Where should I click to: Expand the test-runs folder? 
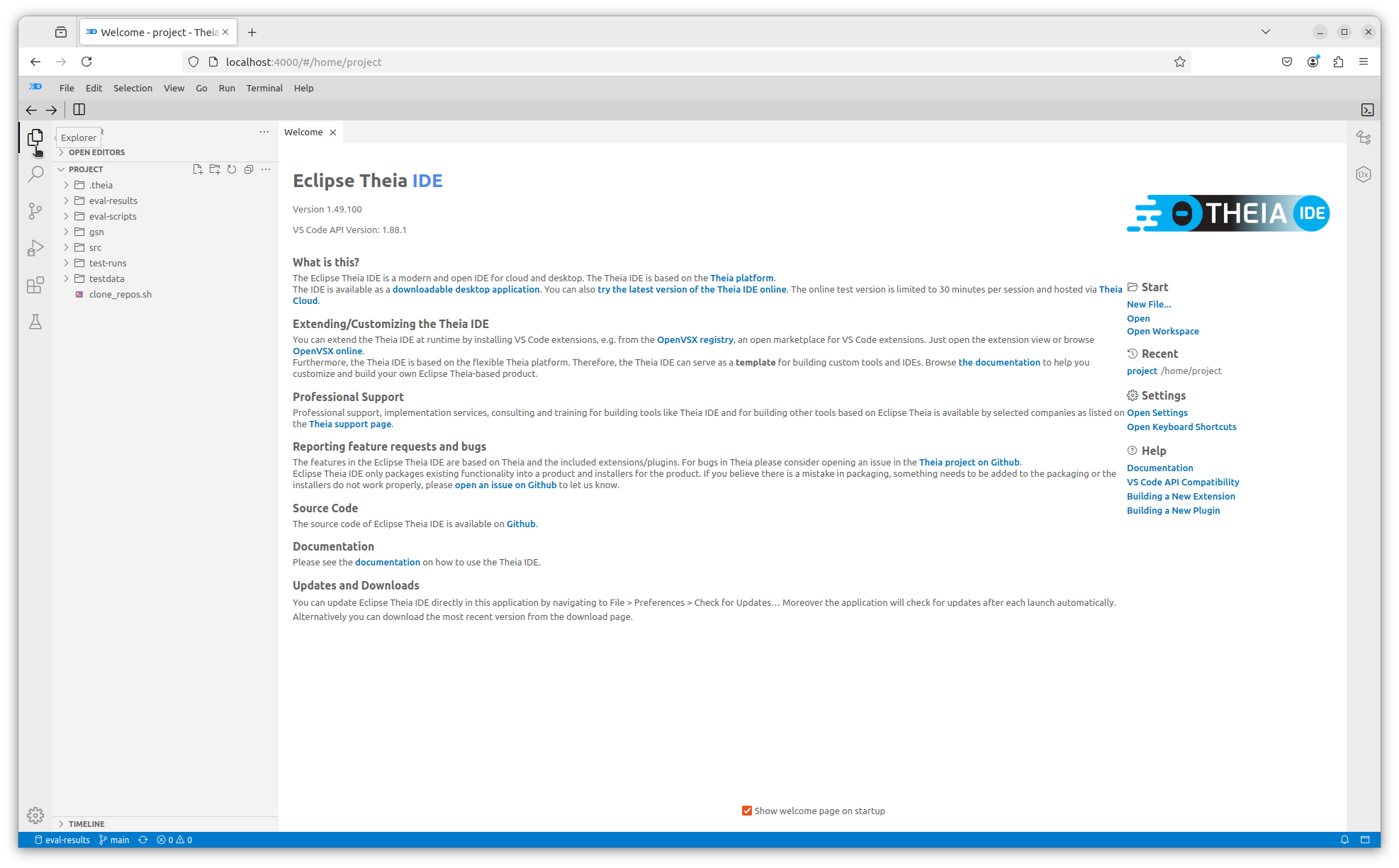[x=66, y=263]
